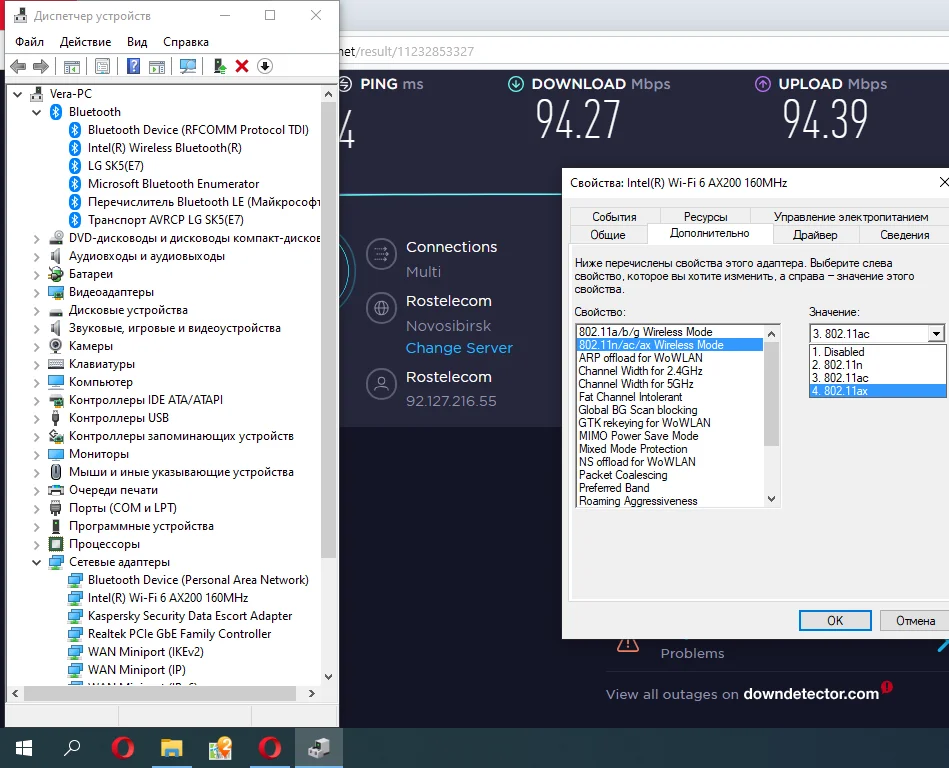
Task: Open the Вид menu
Action: [x=137, y=42]
